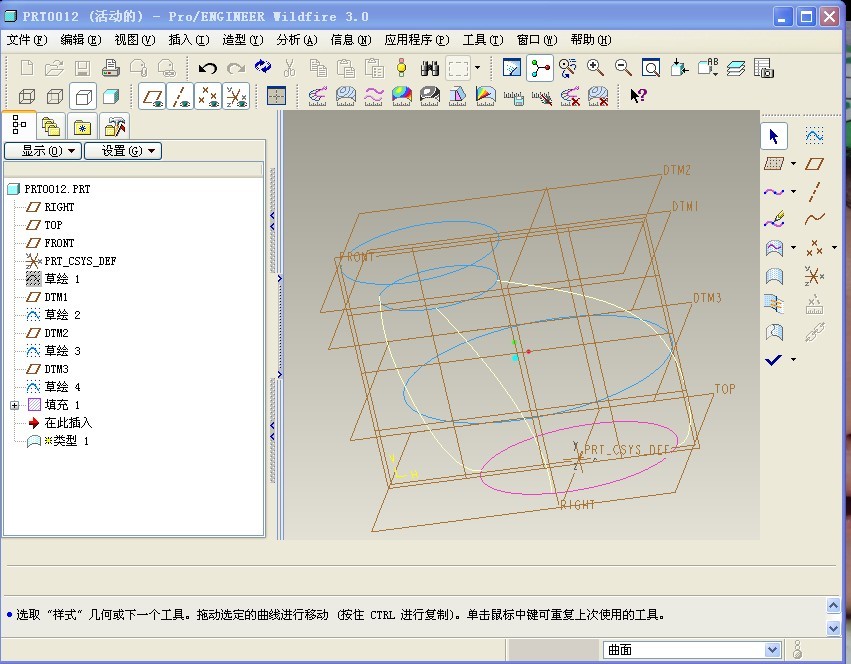Regenerate the model with blue arrows icon
Viewport: 851px width, 664px height.
click(263, 67)
